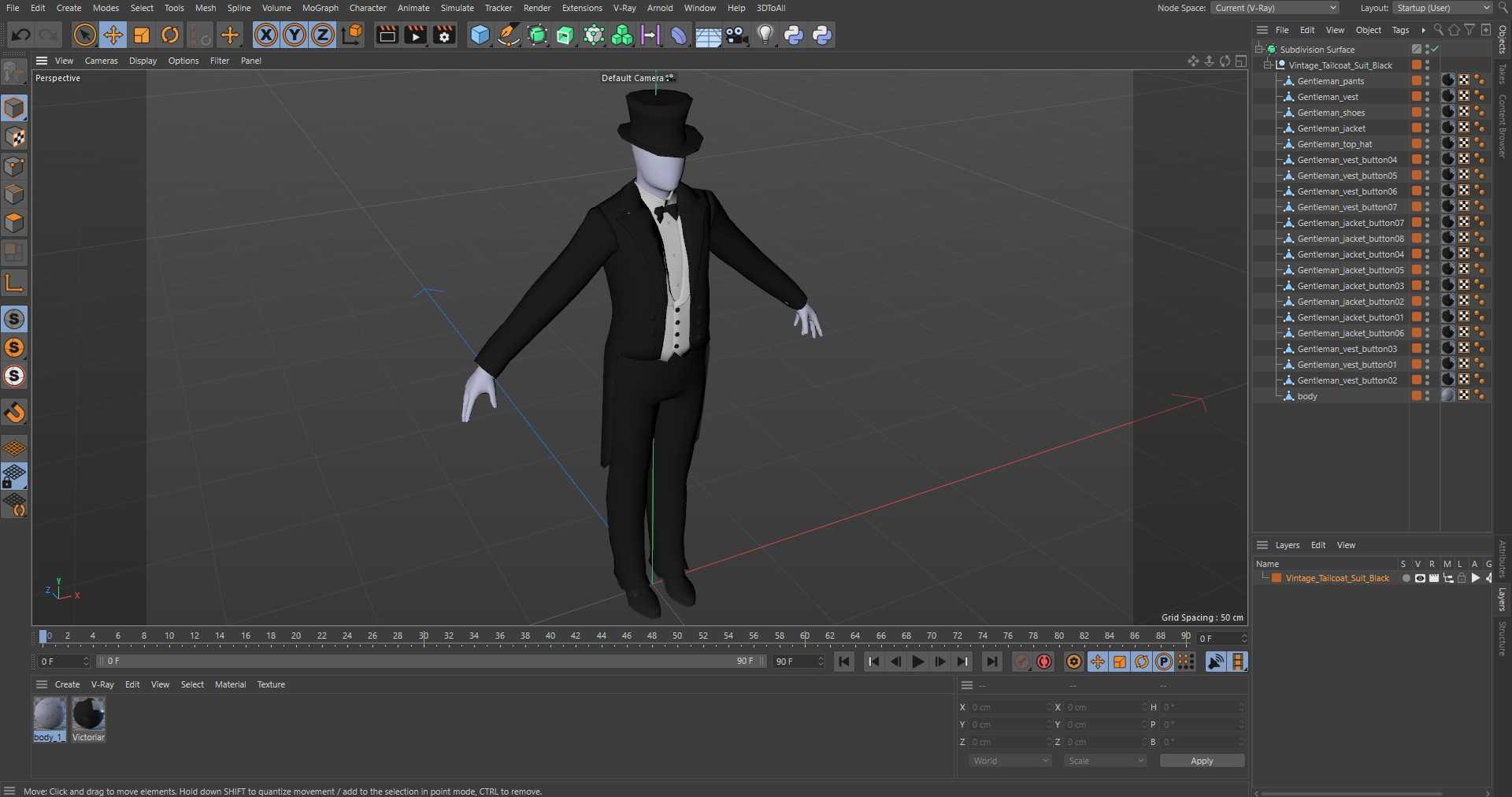Click the Spline Pen tool icon
Screen dimensions: 1512x797
(x=509, y=35)
